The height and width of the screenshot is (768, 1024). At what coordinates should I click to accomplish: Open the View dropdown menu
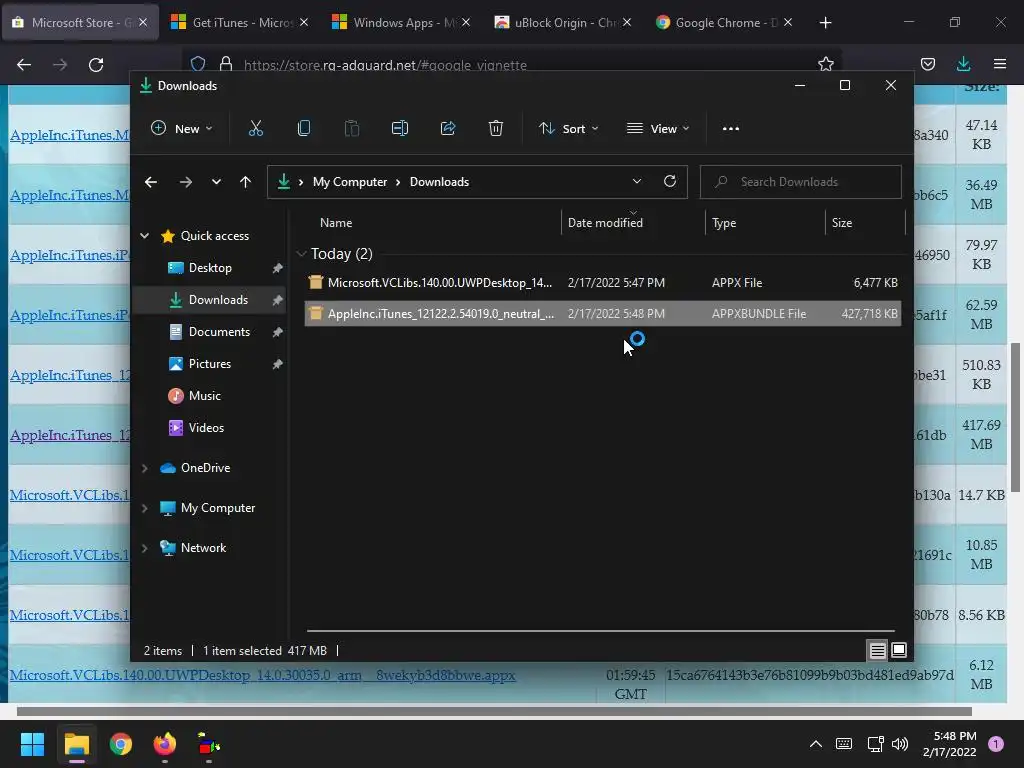pos(658,129)
